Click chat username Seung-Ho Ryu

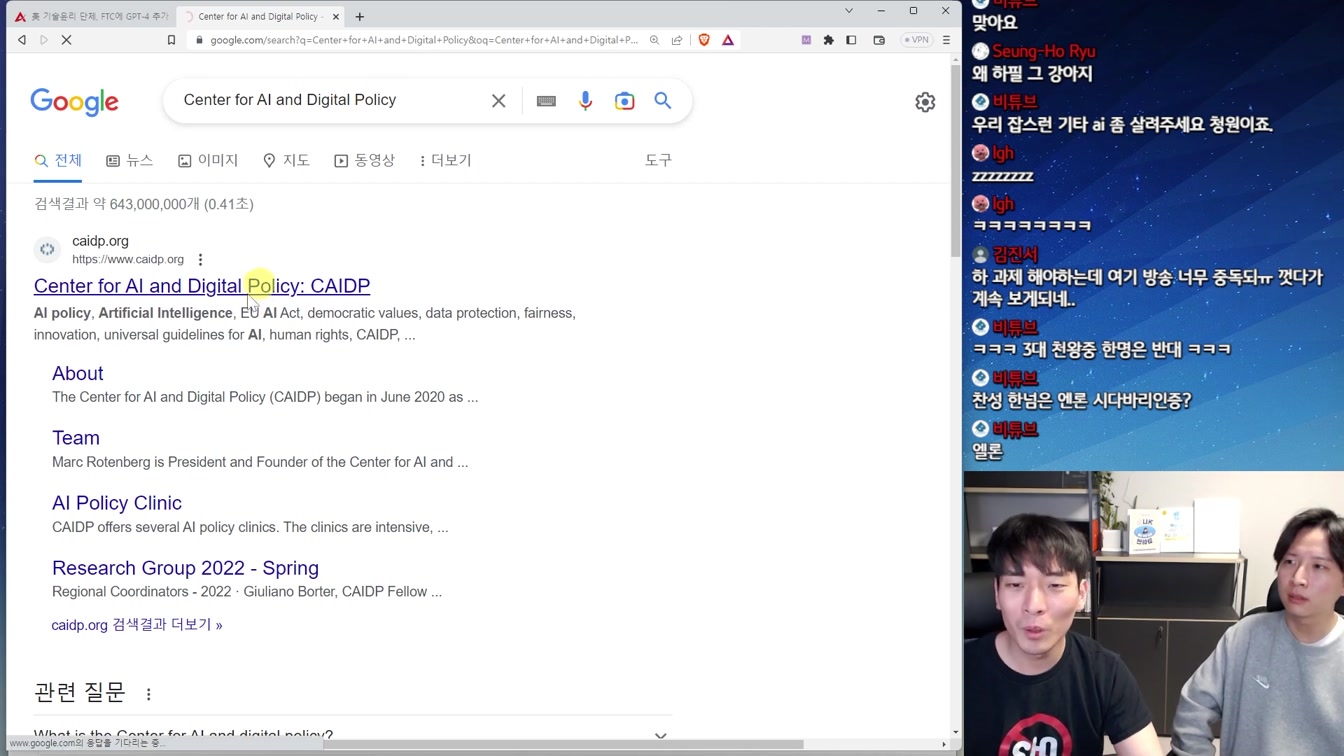pyautogui.click(x=1044, y=52)
